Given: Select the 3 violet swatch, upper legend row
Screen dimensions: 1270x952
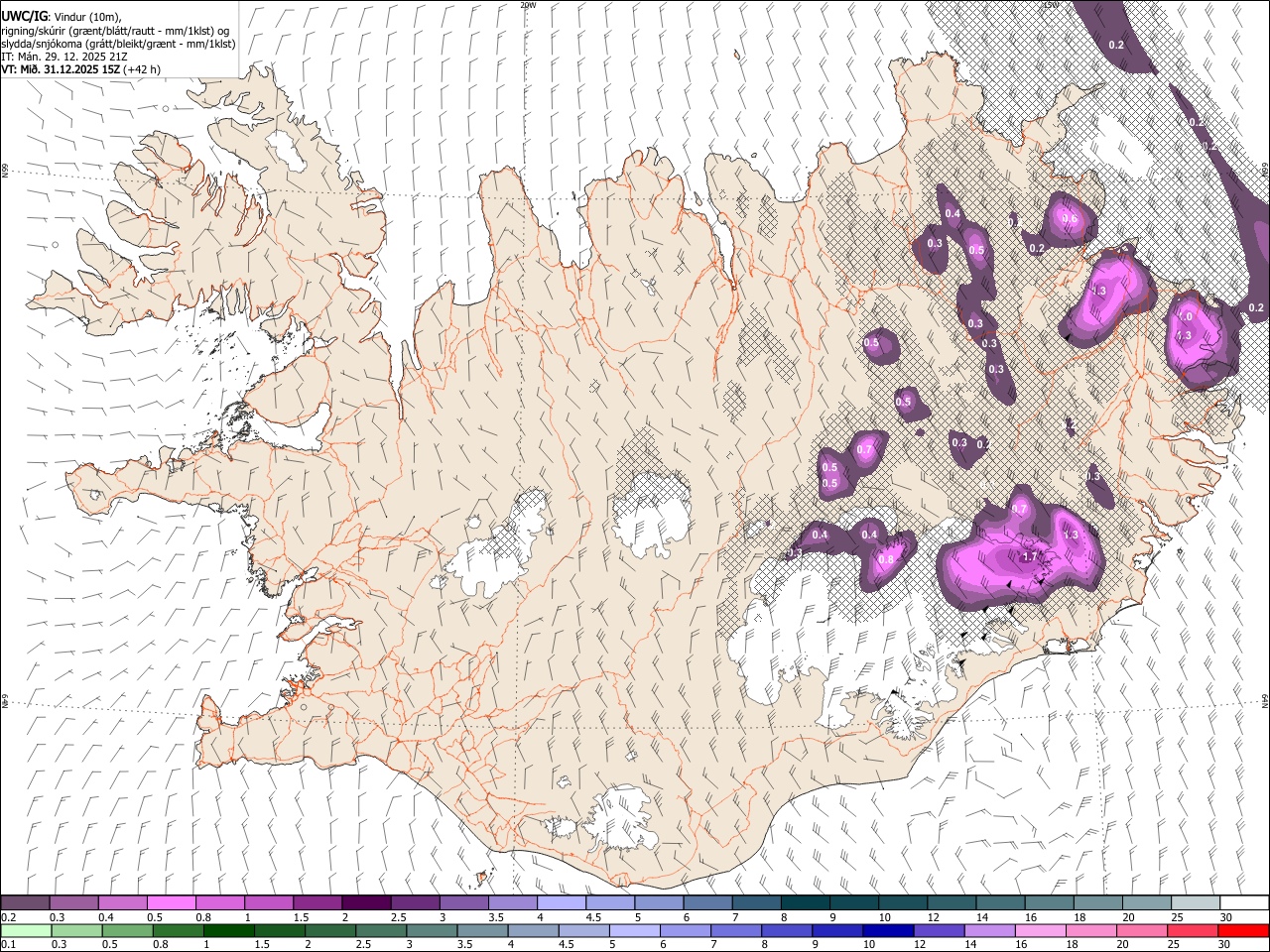Looking at the screenshot, I should point(463,903).
